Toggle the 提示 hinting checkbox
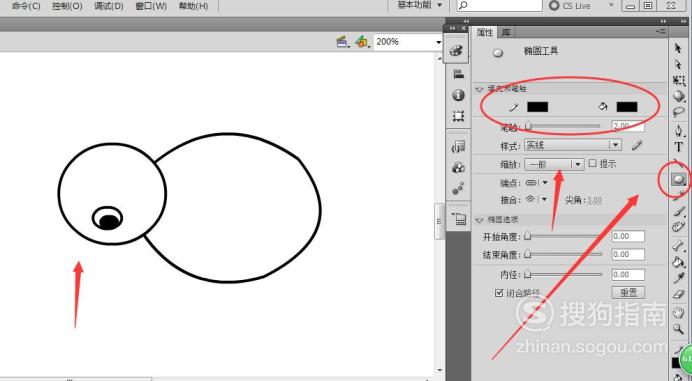The width and height of the screenshot is (692, 381). click(x=593, y=163)
